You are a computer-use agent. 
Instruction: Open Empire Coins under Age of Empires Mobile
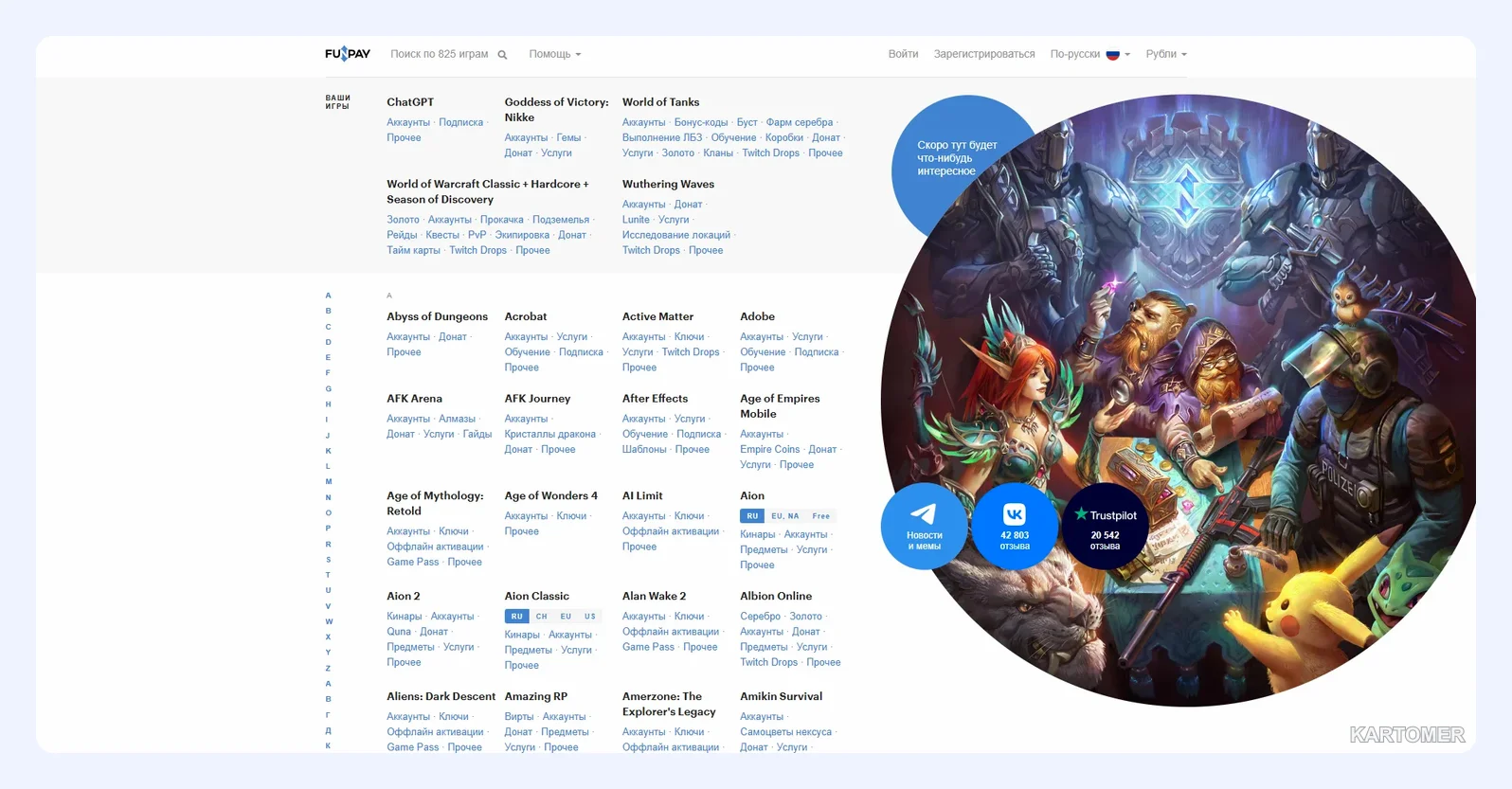pos(769,449)
